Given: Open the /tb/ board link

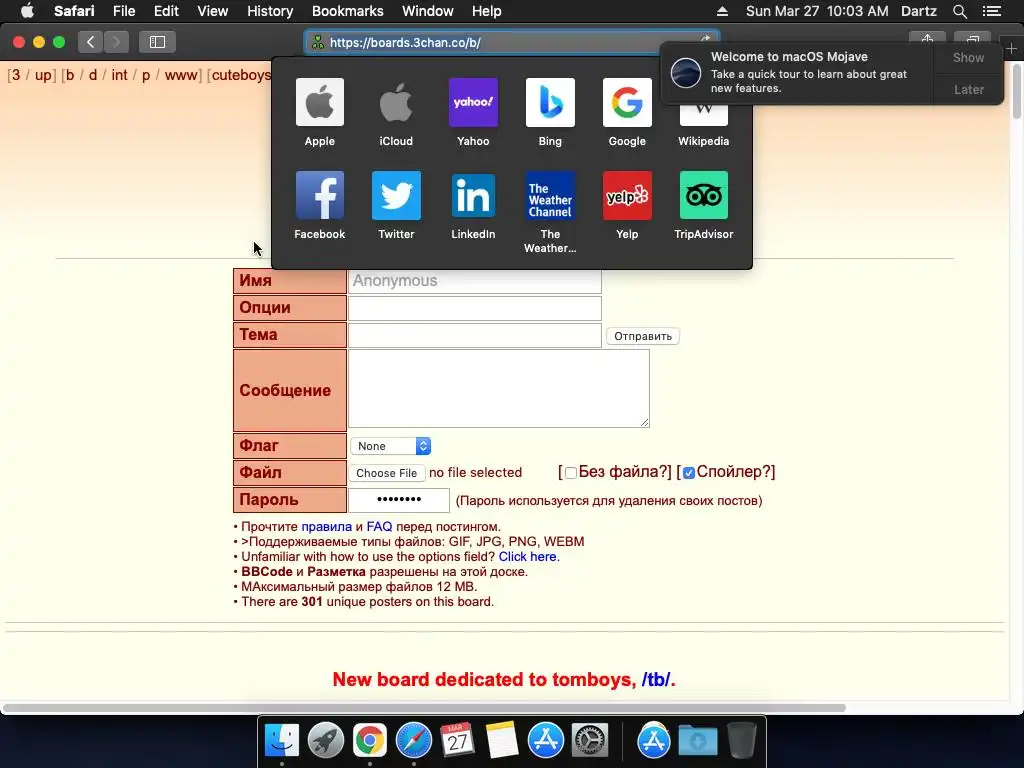Looking at the screenshot, I should point(656,679).
